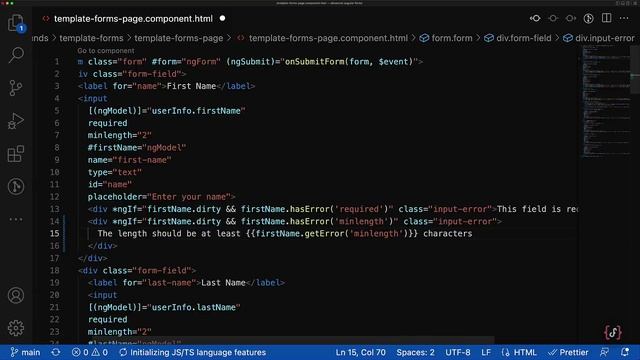Open div.form-field breadcrumb

coord(524,38)
